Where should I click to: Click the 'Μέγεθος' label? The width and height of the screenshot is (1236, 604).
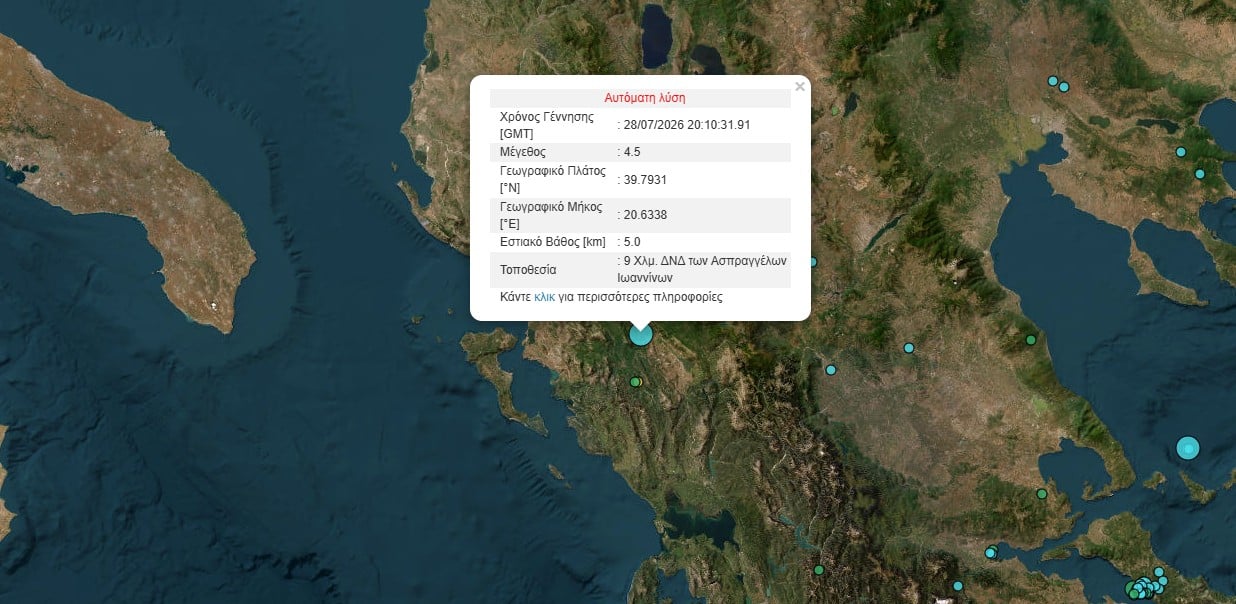[x=523, y=152]
